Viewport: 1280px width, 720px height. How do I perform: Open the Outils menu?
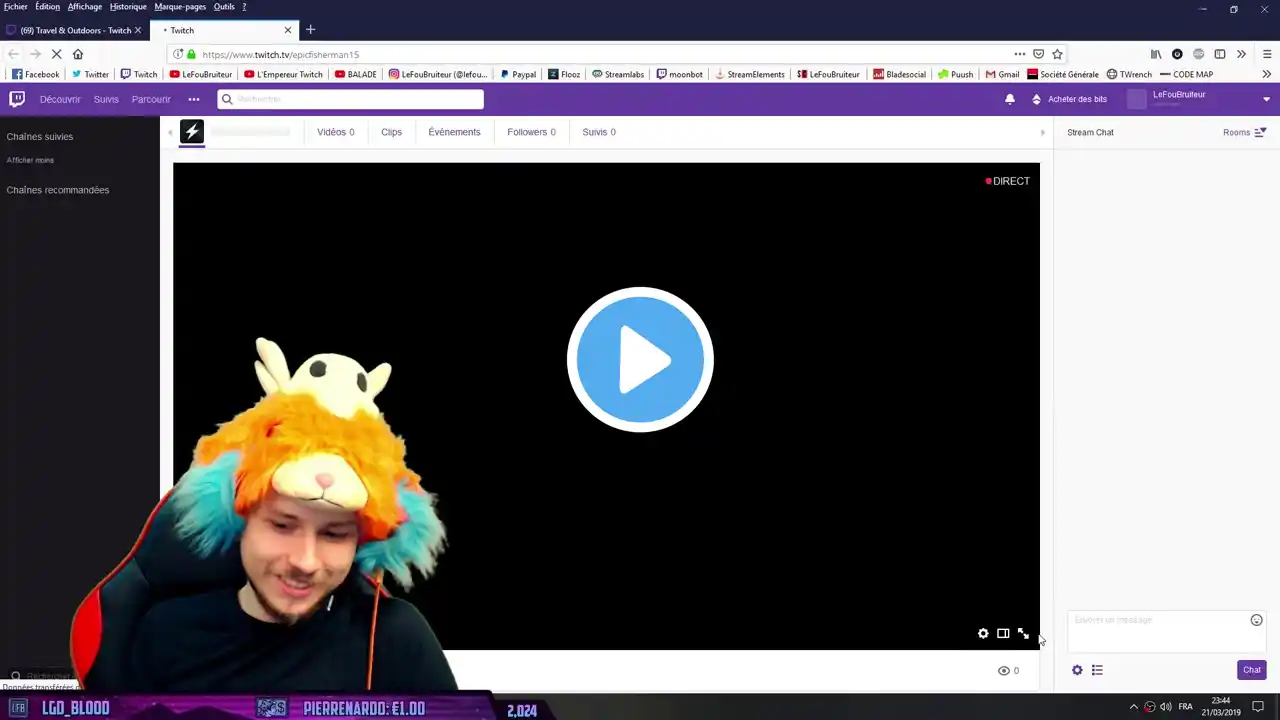click(224, 7)
